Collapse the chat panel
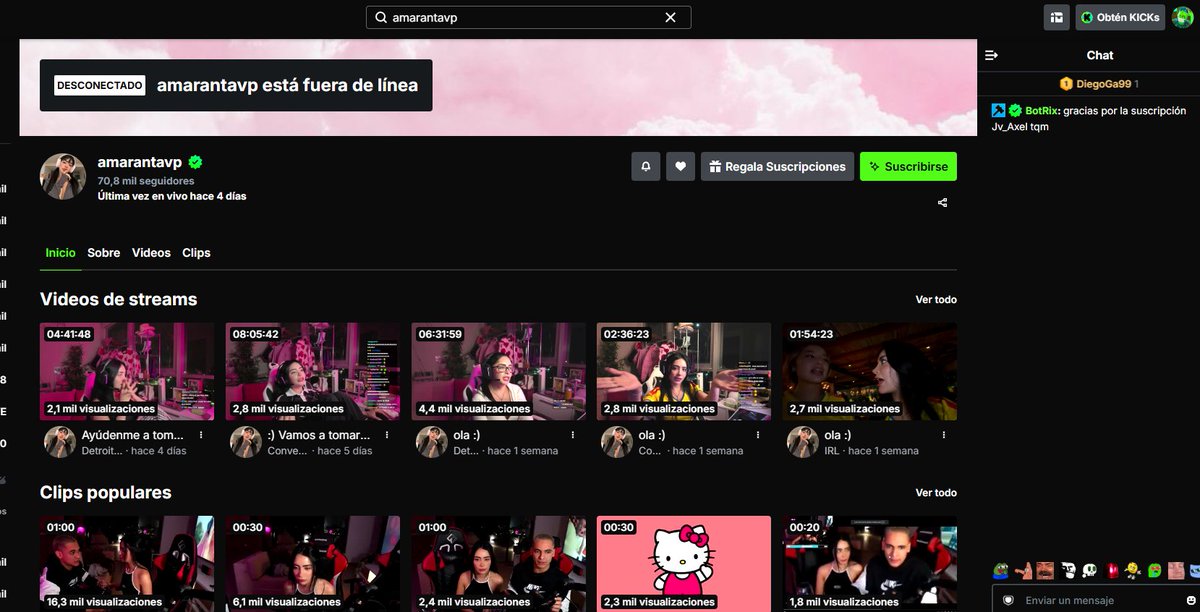 click(x=992, y=55)
